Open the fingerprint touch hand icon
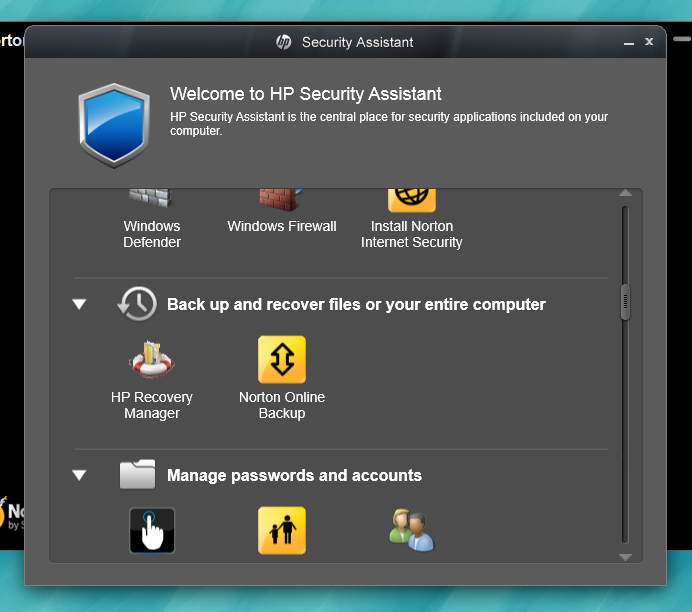 tap(152, 530)
